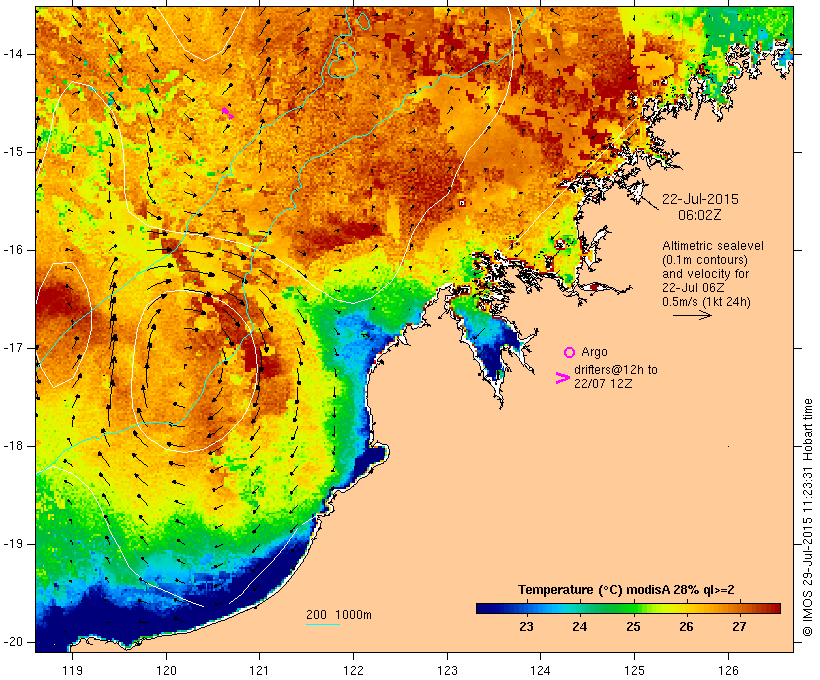
Task: Click the magenta drifter marker on map
Action: (x=228, y=113)
